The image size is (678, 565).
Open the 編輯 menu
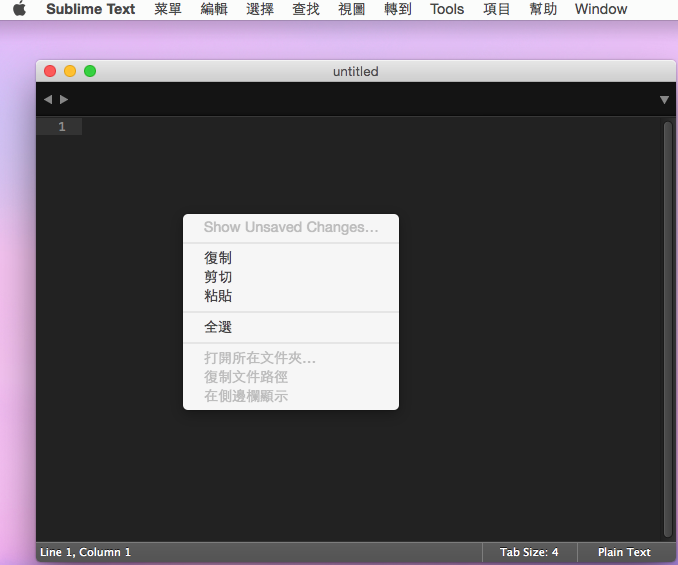pos(214,9)
